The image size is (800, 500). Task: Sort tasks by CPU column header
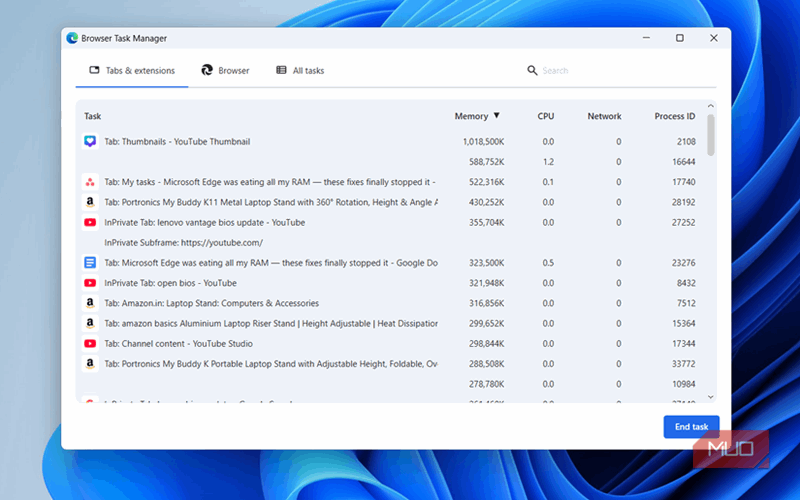pos(545,116)
